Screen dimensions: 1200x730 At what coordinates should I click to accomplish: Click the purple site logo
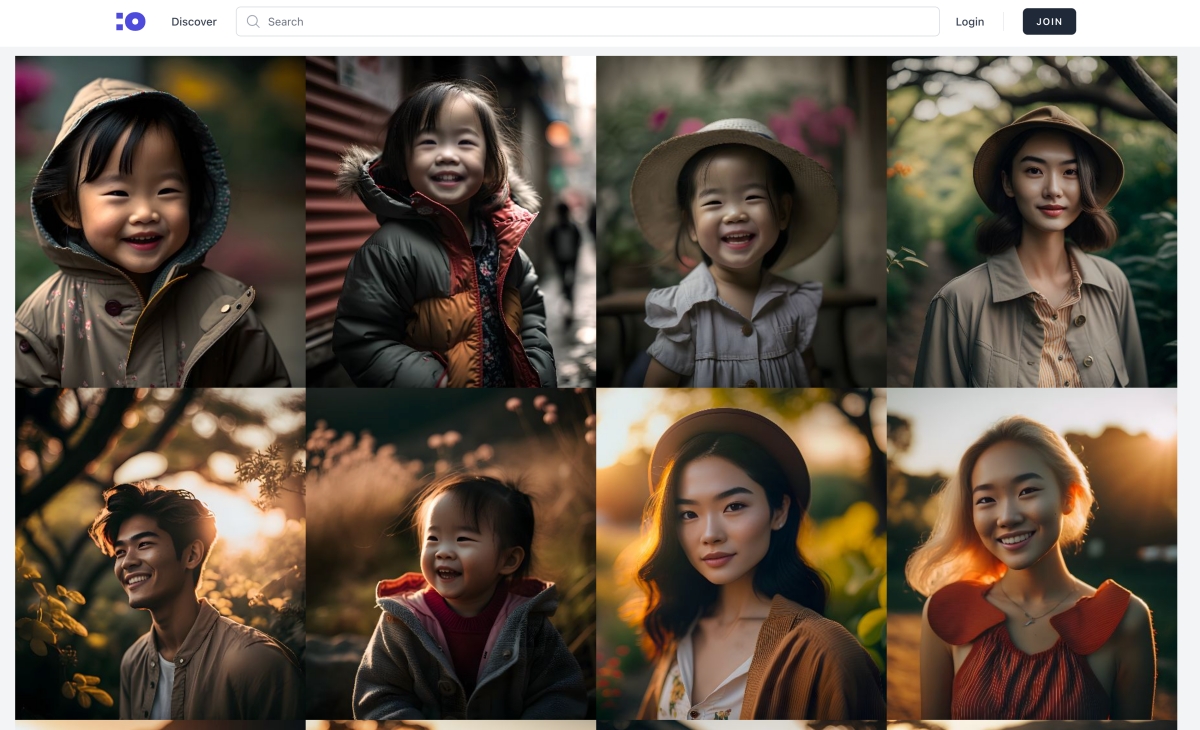pos(131,21)
